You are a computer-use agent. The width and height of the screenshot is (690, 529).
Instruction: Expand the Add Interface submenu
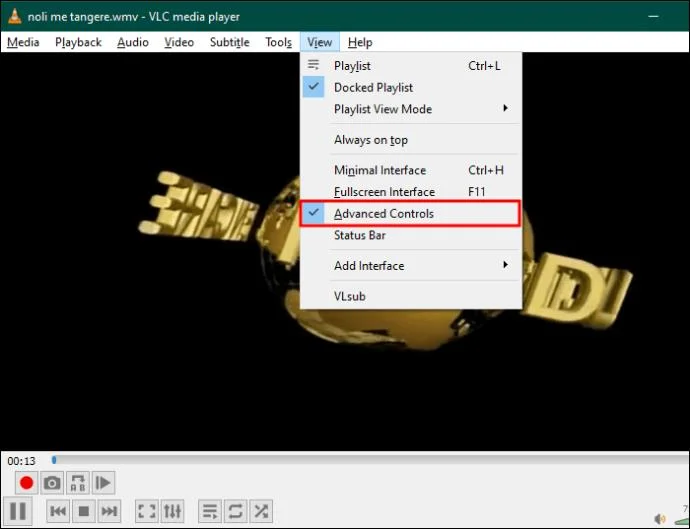pos(411,265)
